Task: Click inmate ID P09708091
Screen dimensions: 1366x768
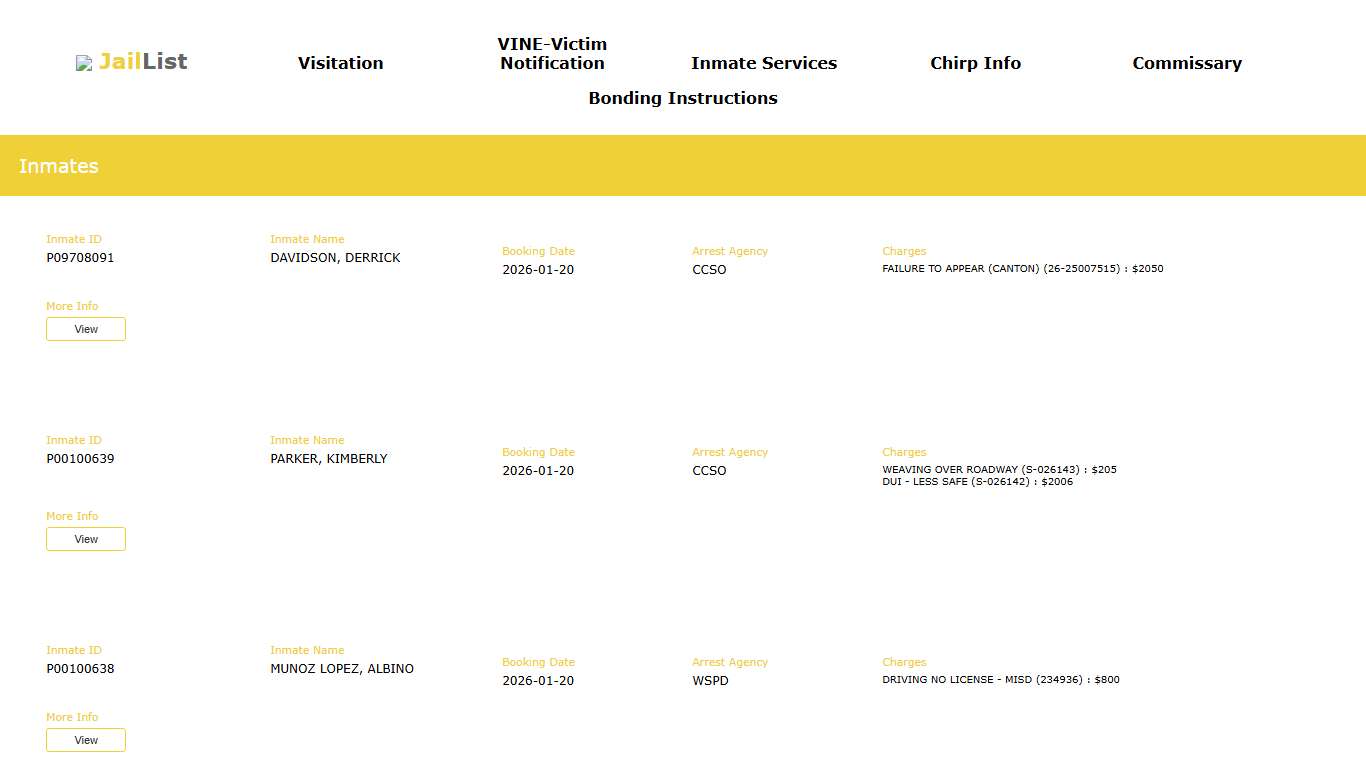Action: [80, 258]
